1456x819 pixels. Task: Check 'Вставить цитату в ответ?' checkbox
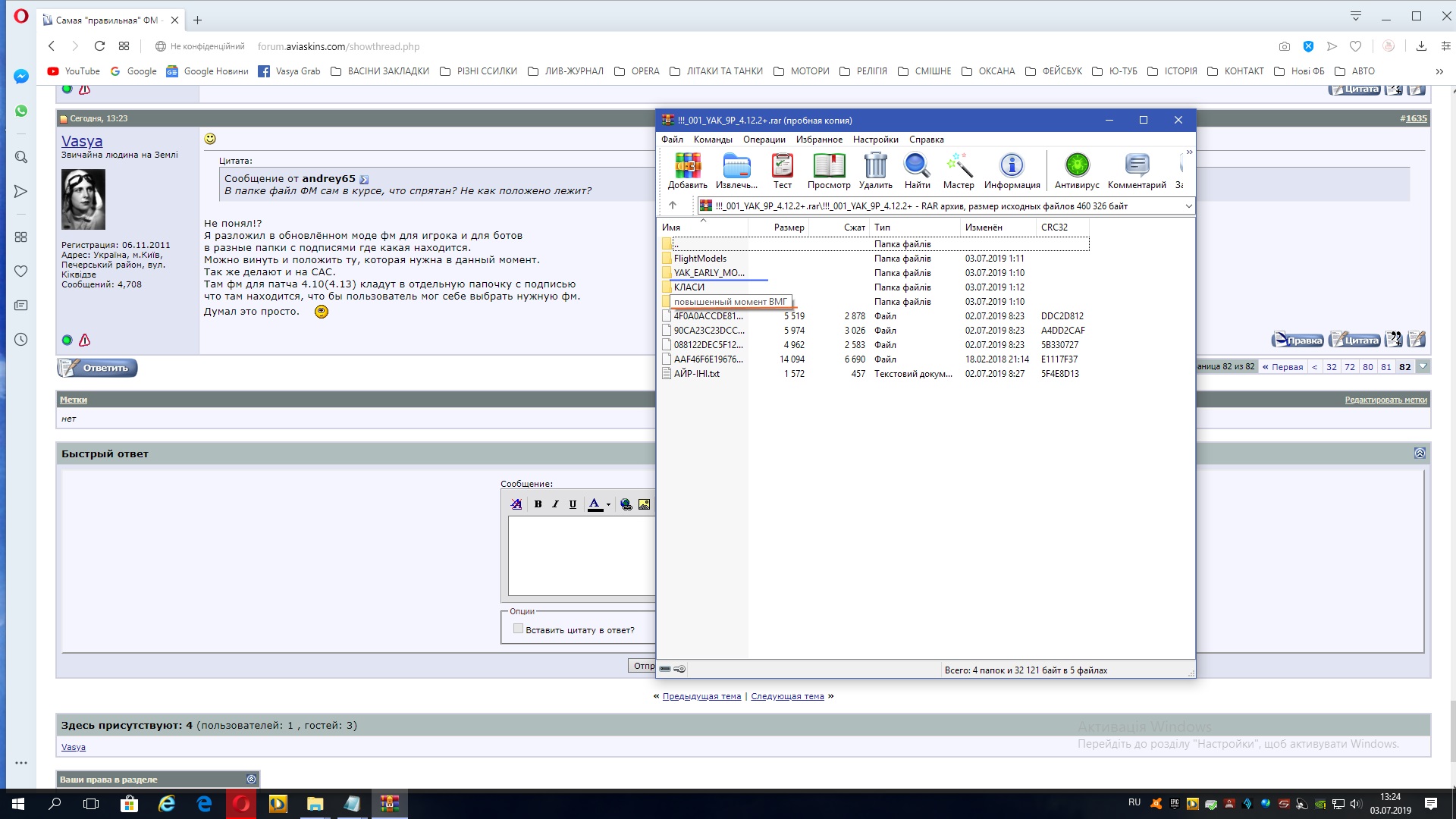[518, 629]
